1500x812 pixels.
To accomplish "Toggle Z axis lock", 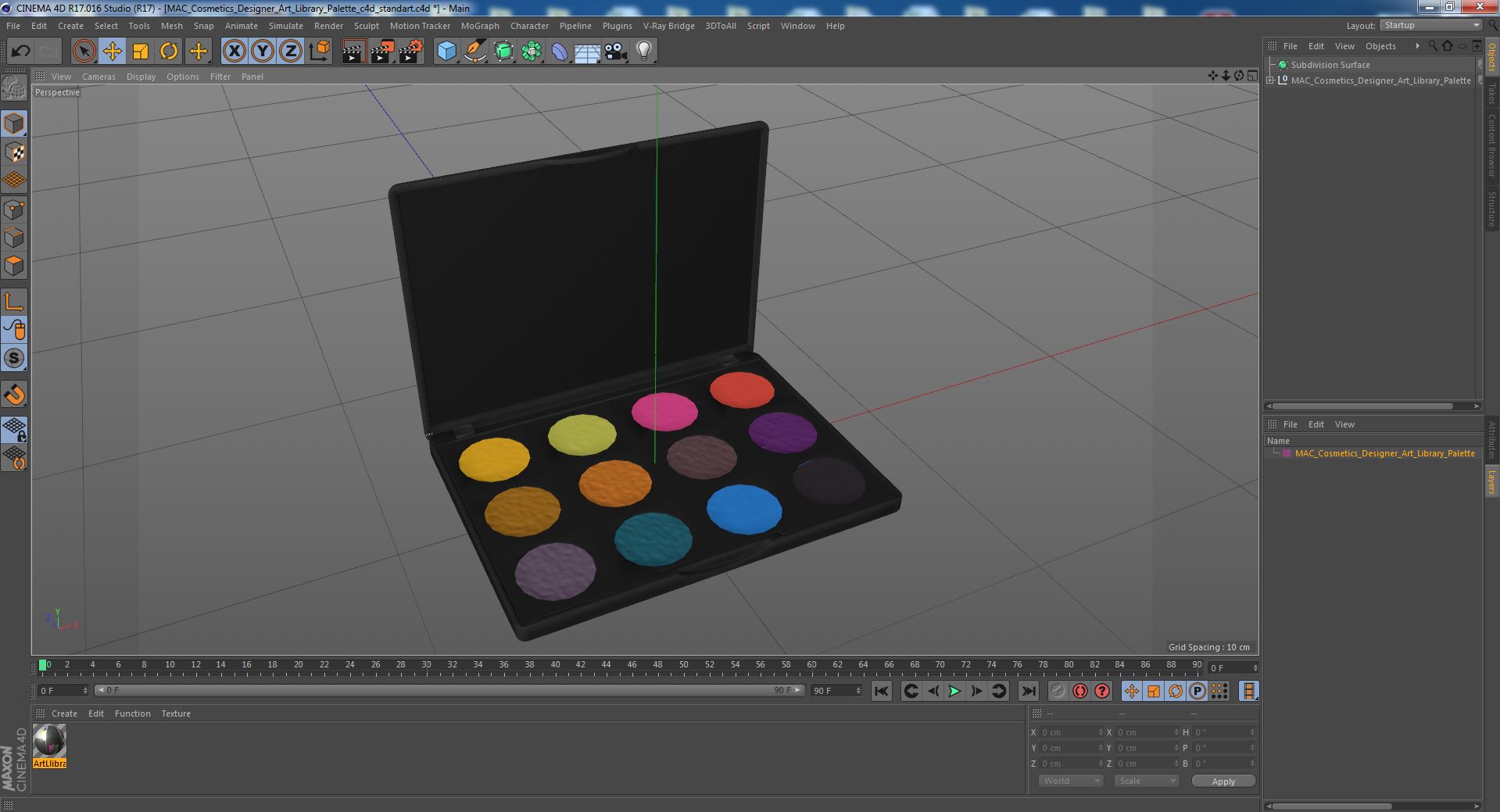I will pos(291,52).
